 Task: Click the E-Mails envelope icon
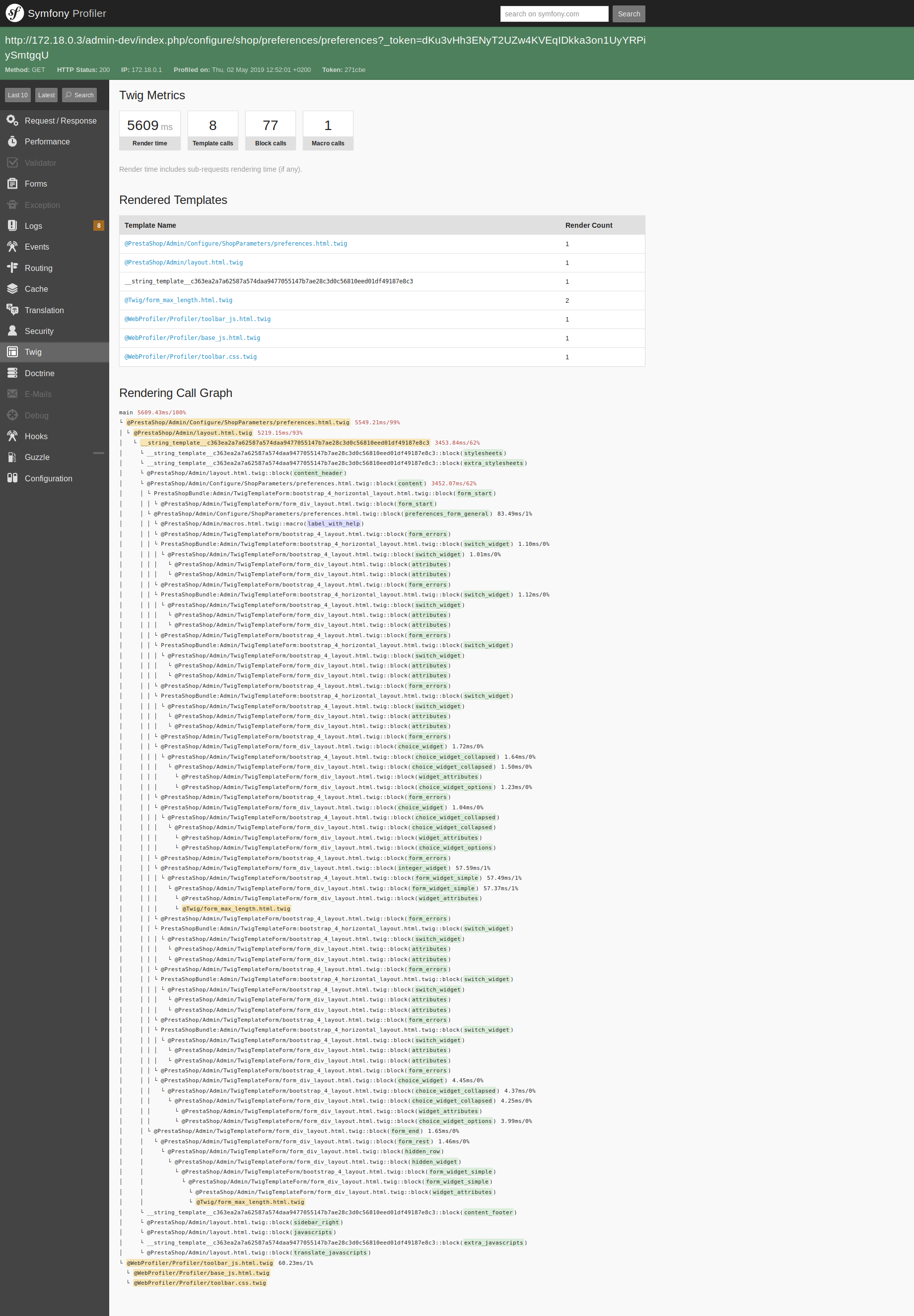(x=12, y=394)
